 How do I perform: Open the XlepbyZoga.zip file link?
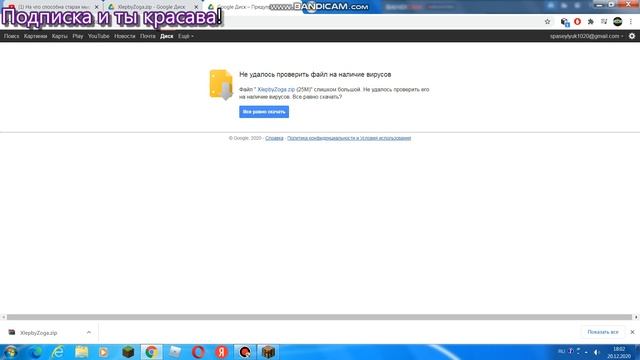276,89
